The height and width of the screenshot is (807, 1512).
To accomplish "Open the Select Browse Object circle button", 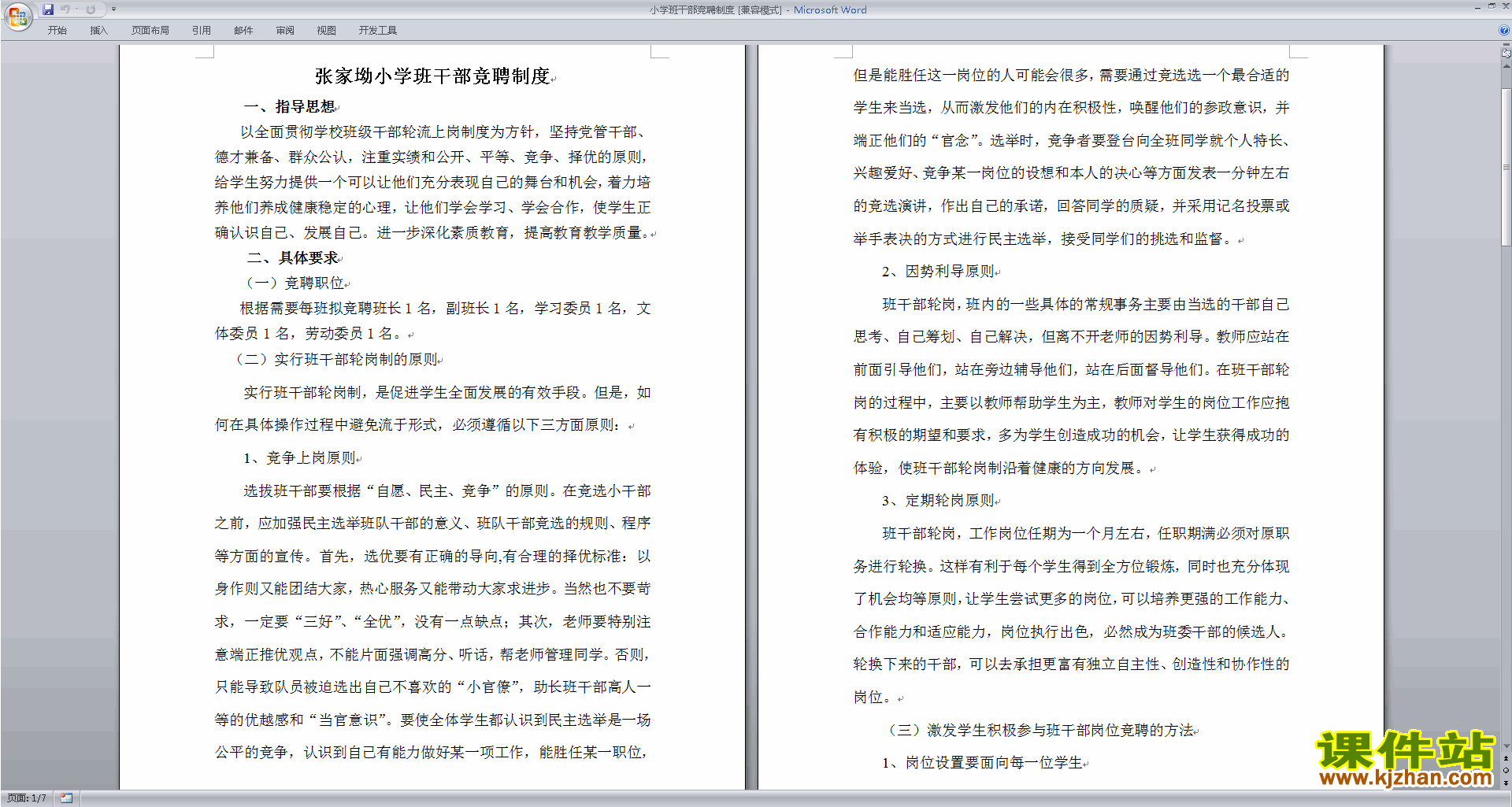I will point(1506,771).
